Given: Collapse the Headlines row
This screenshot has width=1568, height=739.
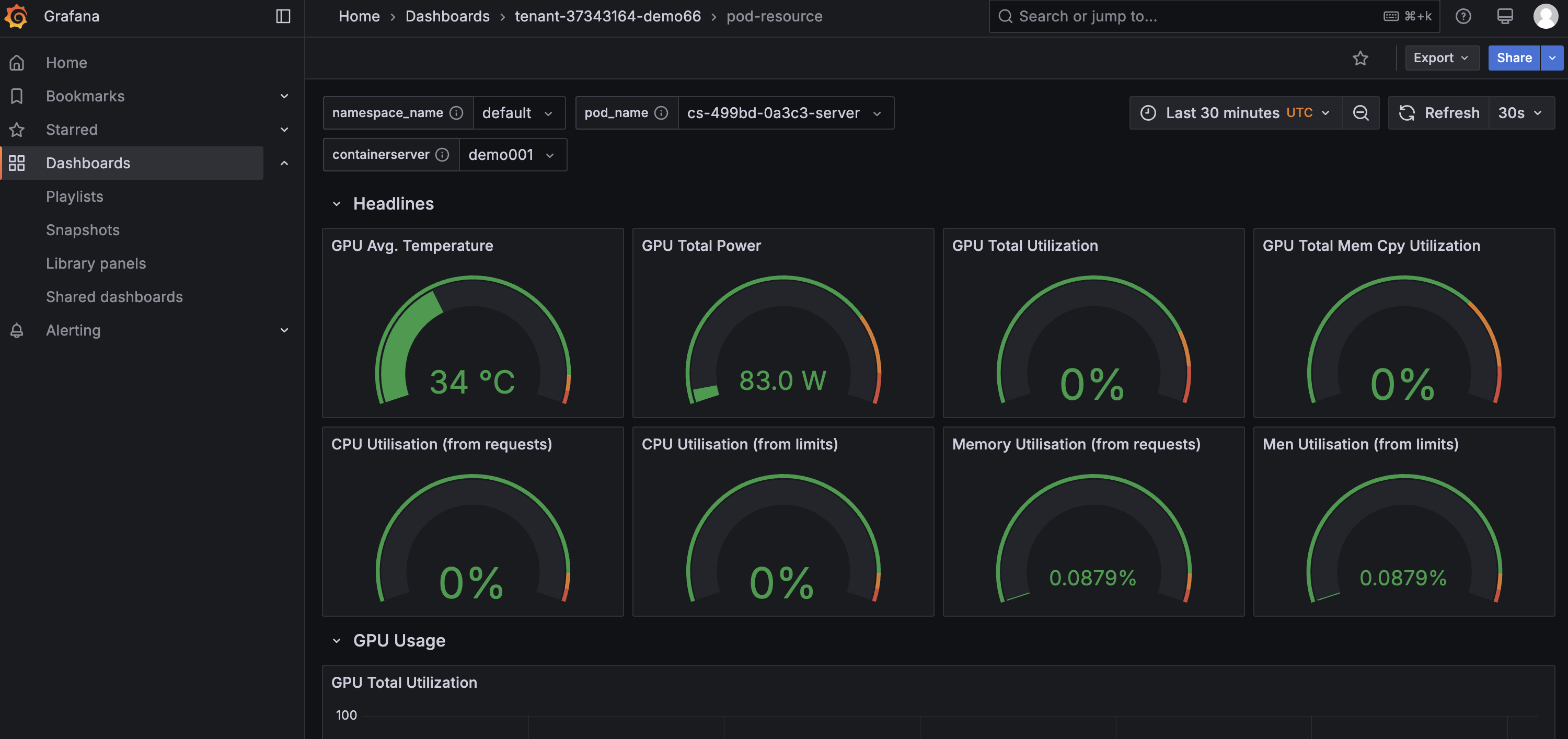Looking at the screenshot, I should 337,204.
